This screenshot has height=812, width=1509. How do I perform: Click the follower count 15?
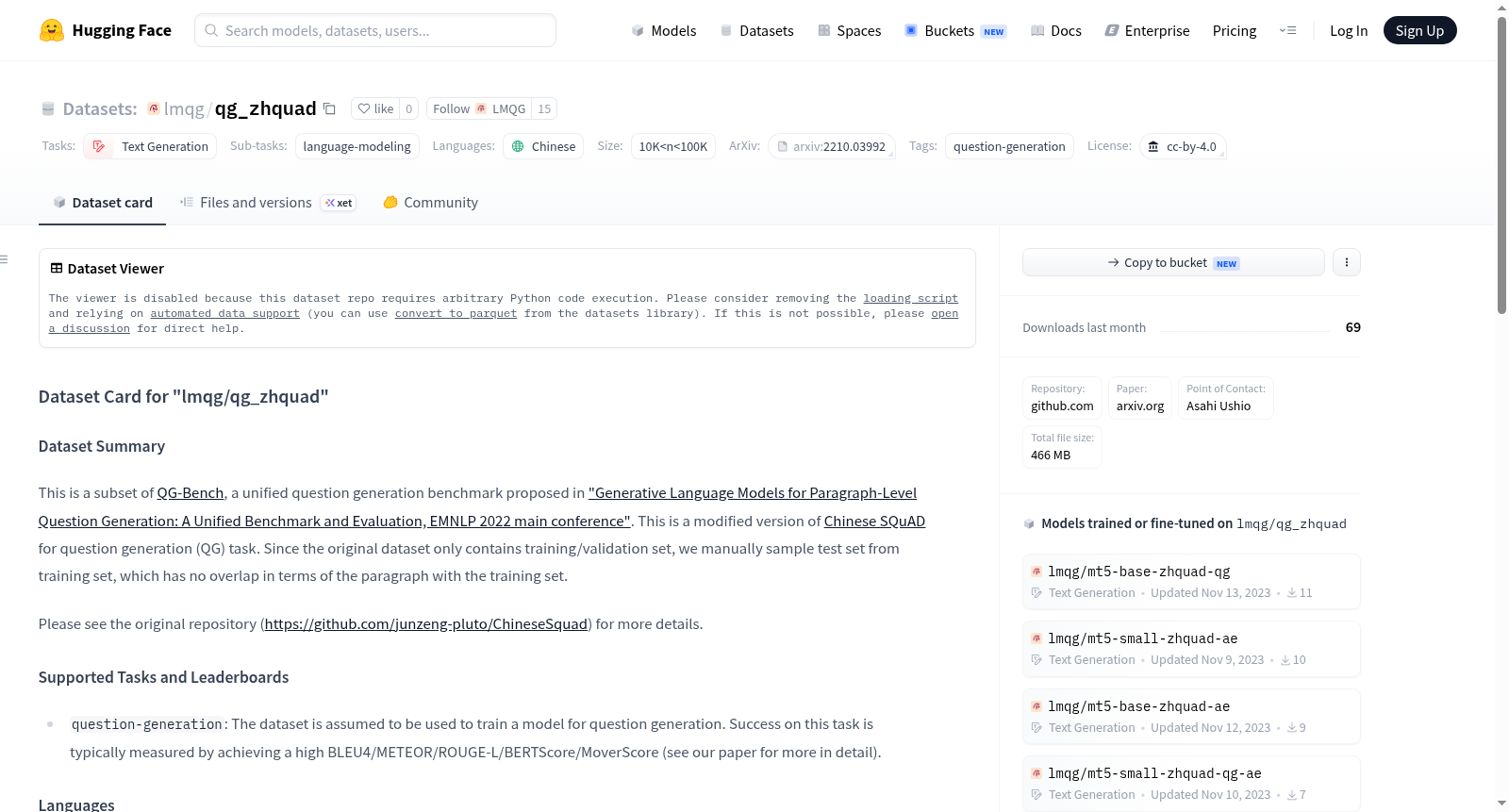[544, 108]
